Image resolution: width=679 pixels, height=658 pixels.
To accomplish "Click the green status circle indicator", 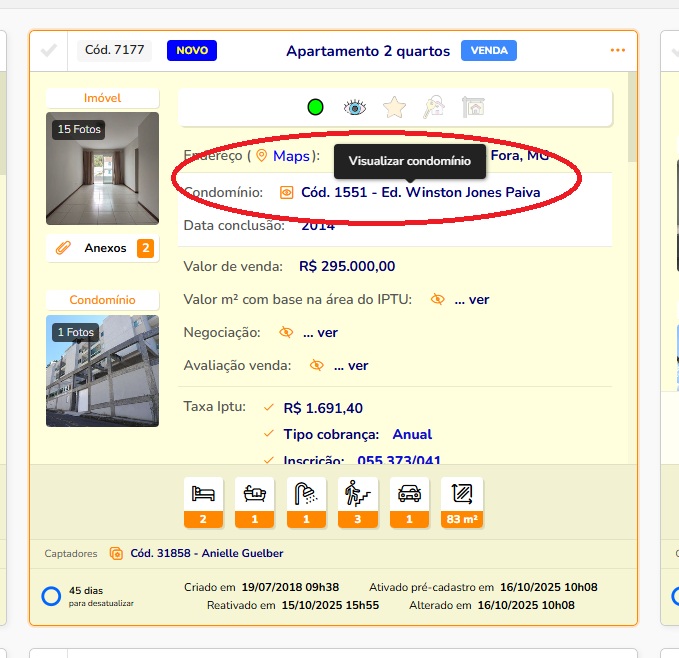I will 315,107.
